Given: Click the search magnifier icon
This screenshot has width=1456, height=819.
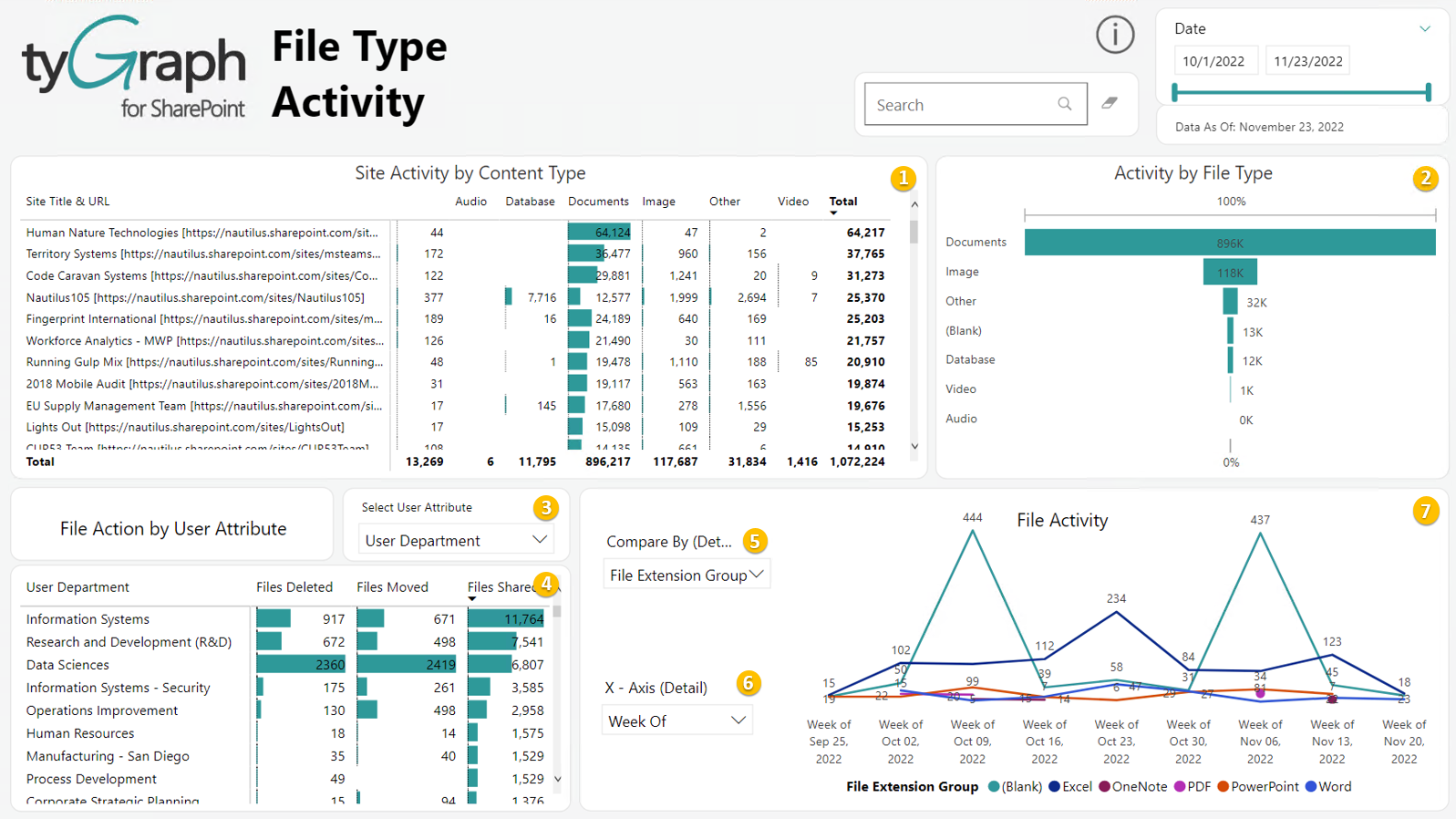Looking at the screenshot, I should pos(1064,104).
